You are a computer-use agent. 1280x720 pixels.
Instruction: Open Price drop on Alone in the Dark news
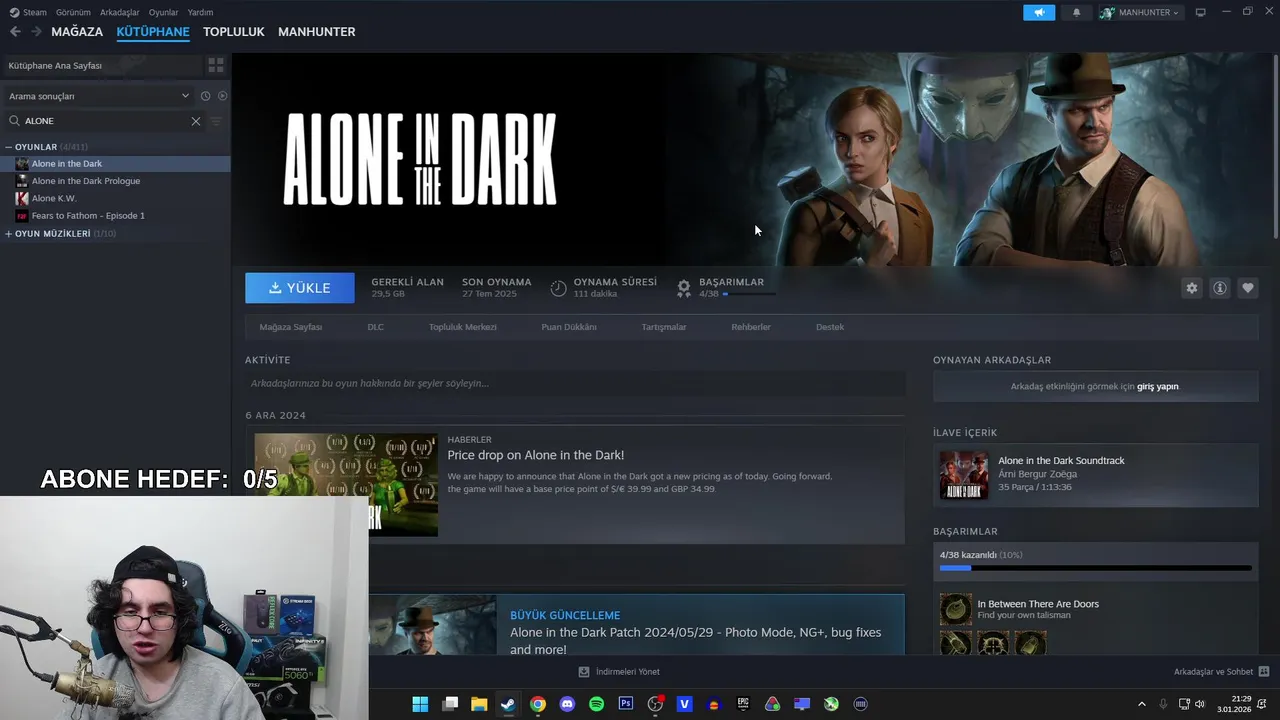click(x=536, y=455)
